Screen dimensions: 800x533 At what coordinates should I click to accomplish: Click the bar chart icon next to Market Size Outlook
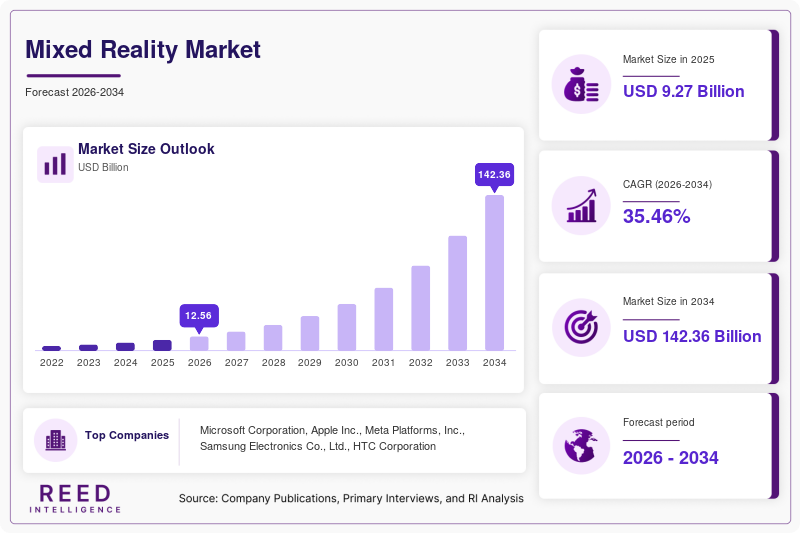pyautogui.click(x=55, y=164)
